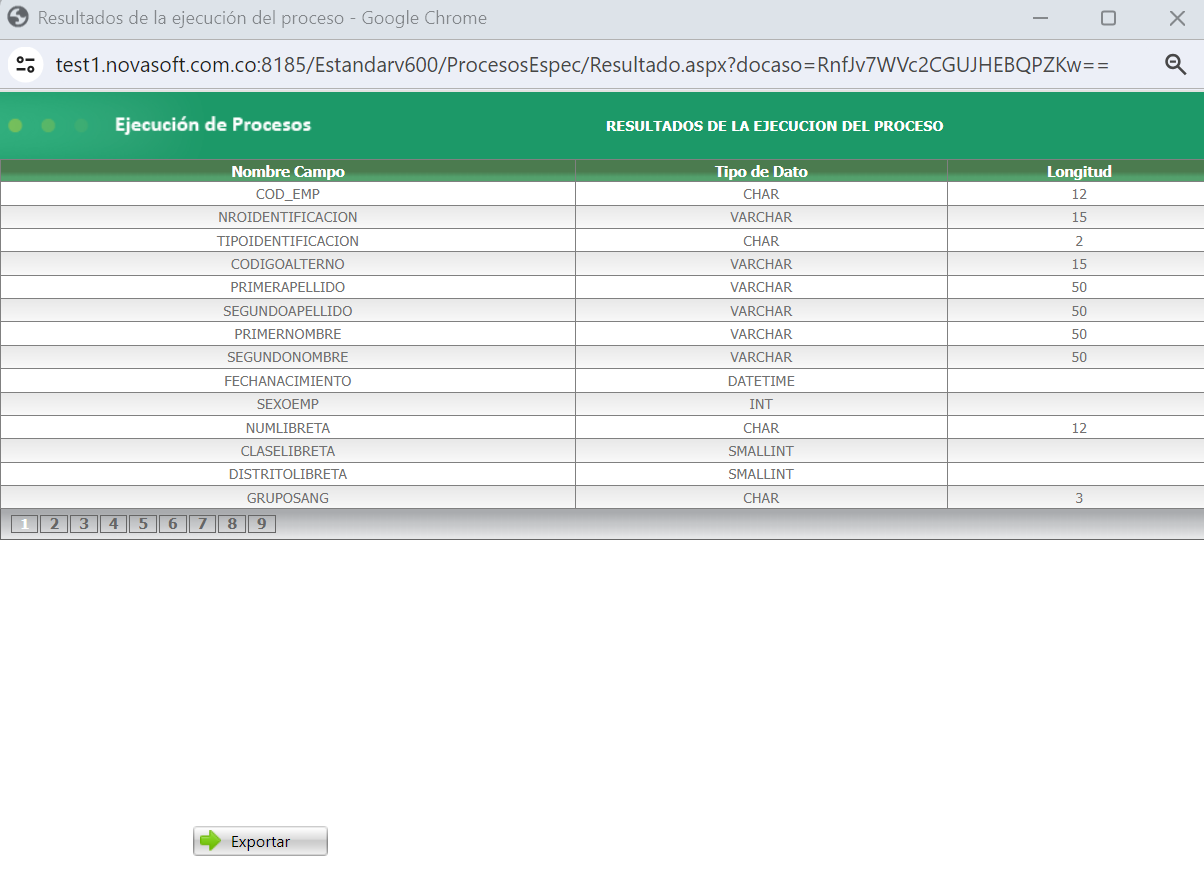Maximize the Chrome popup window
Screen dimensions: 1204x882
tap(1108, 18)
